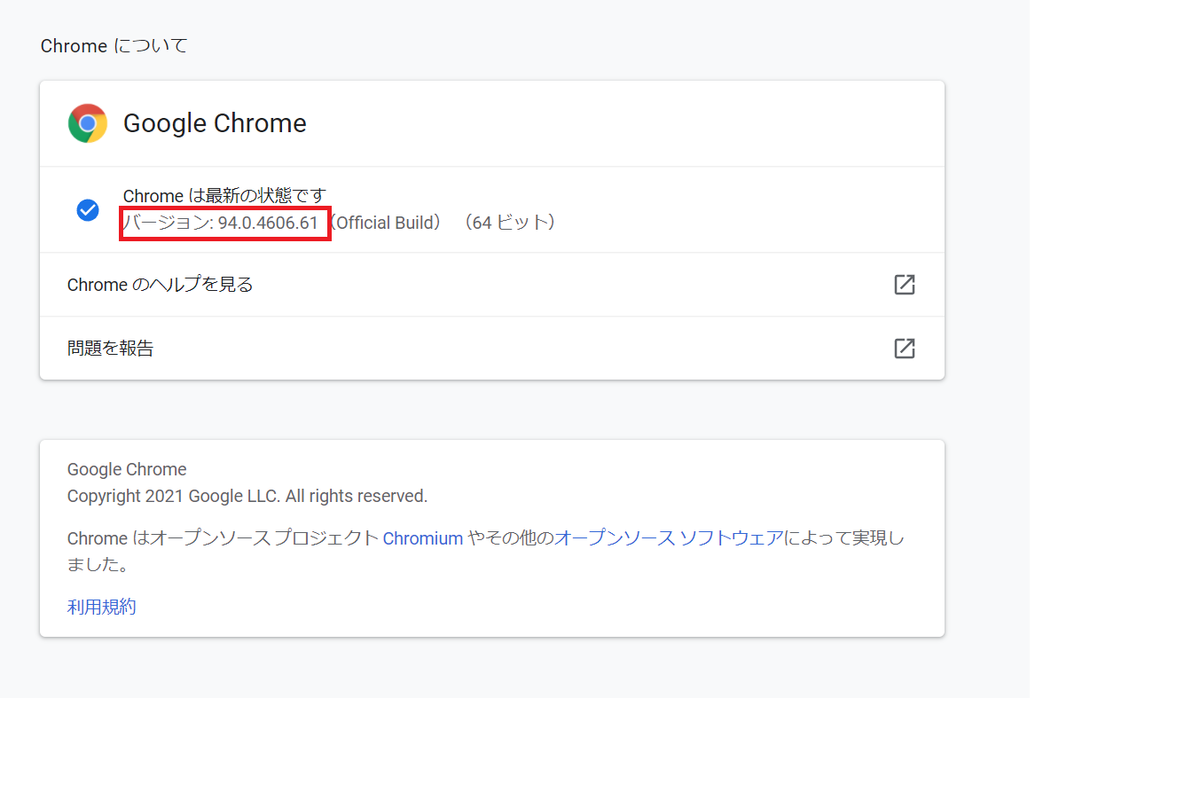The height and width of the screenshot is (800, 1200).
Task: Click the (Official Build) text
Action: (x=385, y=223)
